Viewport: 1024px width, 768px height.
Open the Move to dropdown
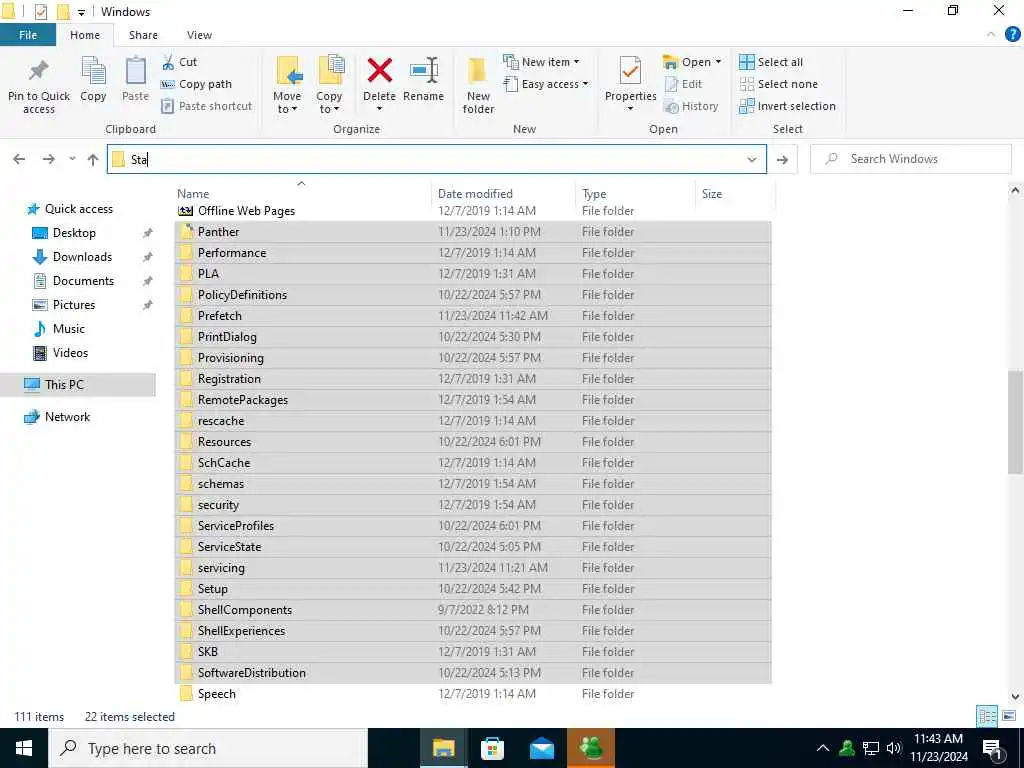point(287,103)
